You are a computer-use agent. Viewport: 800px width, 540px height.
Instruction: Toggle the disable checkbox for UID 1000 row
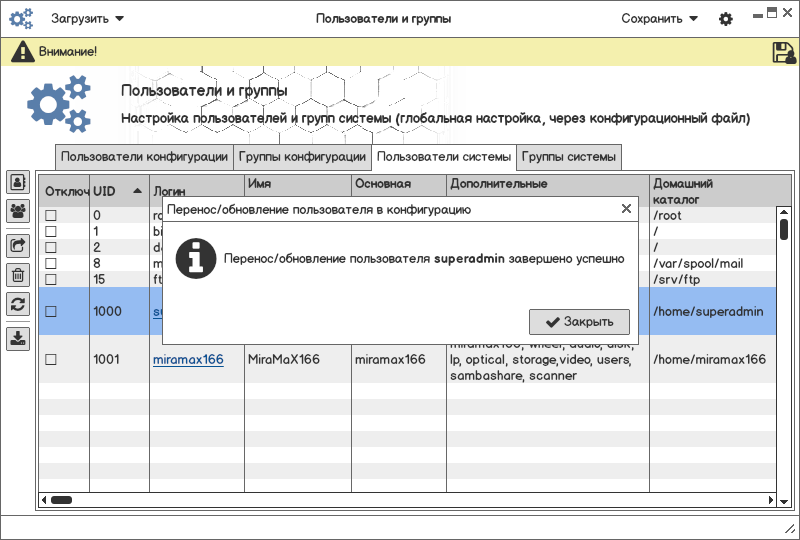pyautogui.click(x=51, y=312)
